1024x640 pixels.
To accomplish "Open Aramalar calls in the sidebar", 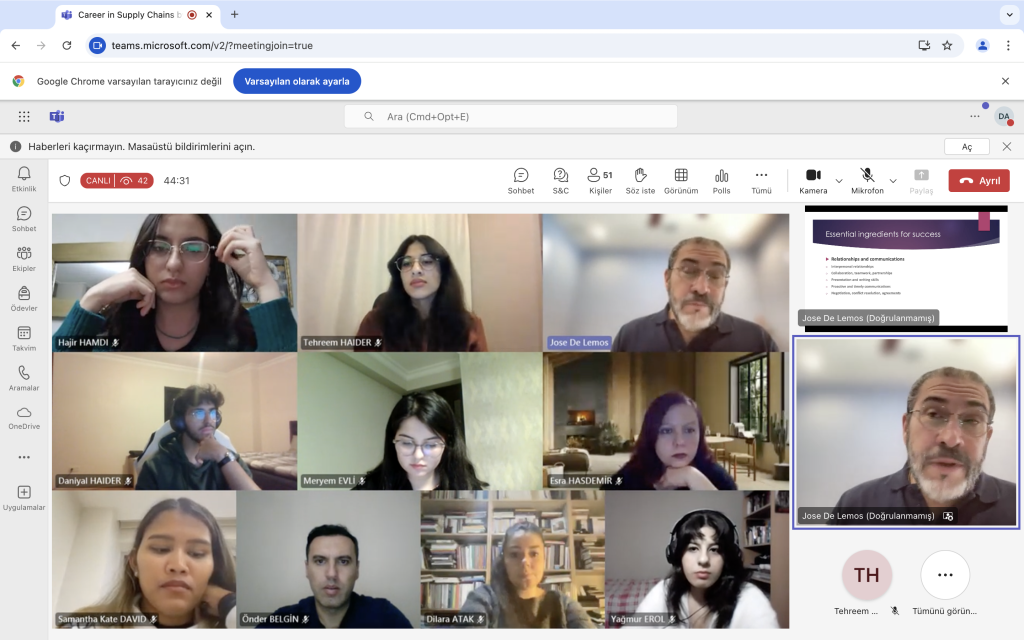I will pyautogui.click(x=24, y=378).
